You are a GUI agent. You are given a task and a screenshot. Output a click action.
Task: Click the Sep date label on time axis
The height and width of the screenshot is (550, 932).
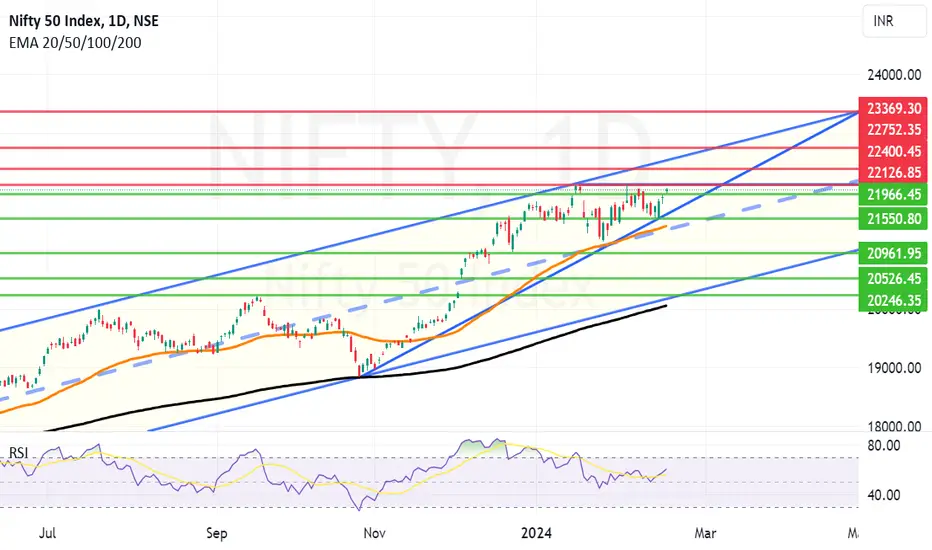(216, 533)
